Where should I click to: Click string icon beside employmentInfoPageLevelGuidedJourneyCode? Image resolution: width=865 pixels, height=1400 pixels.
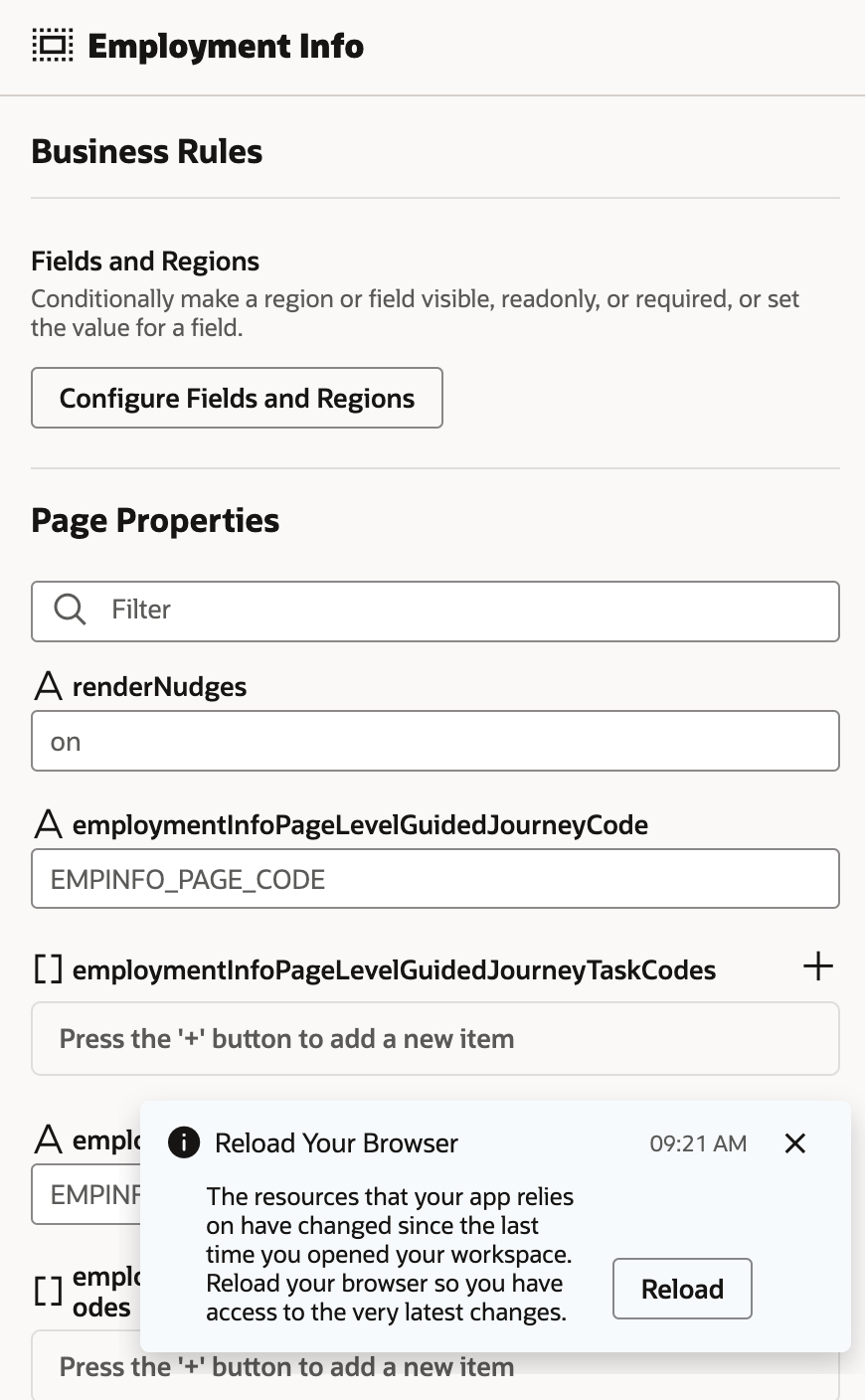point(48,824)
